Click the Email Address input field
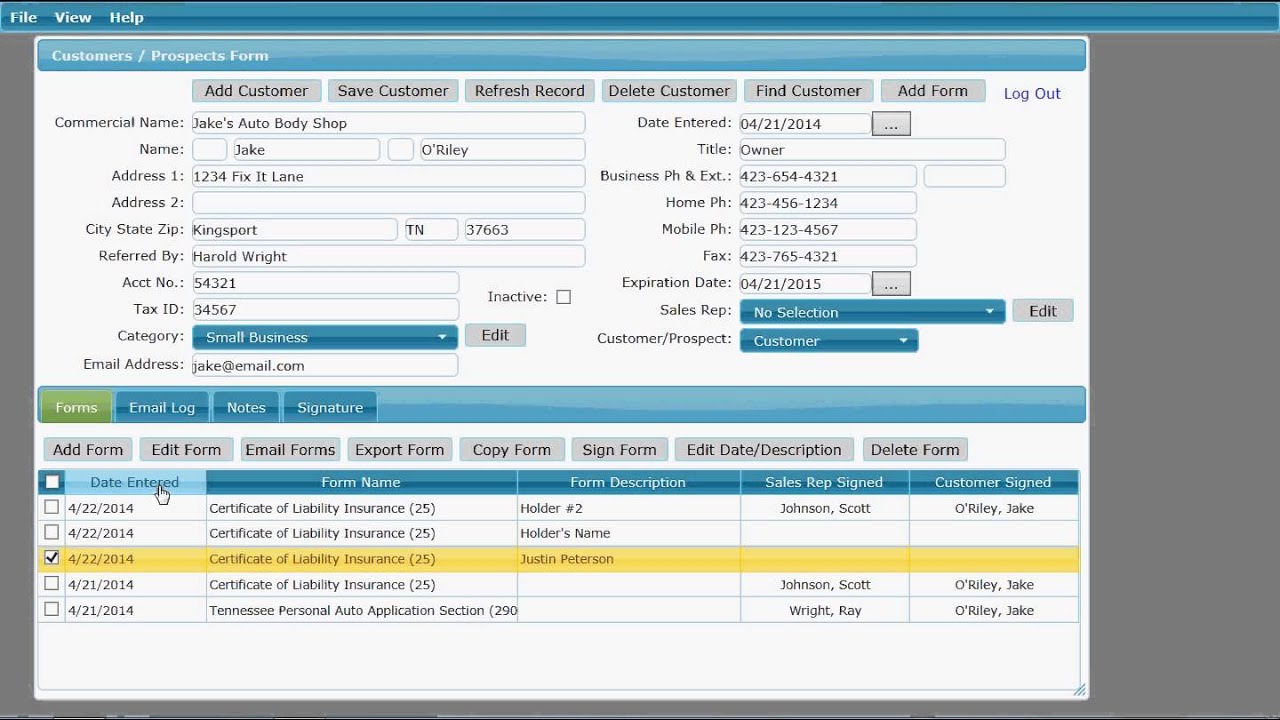The width and height of the screenshot is (1280, 720). click(324, 366)
